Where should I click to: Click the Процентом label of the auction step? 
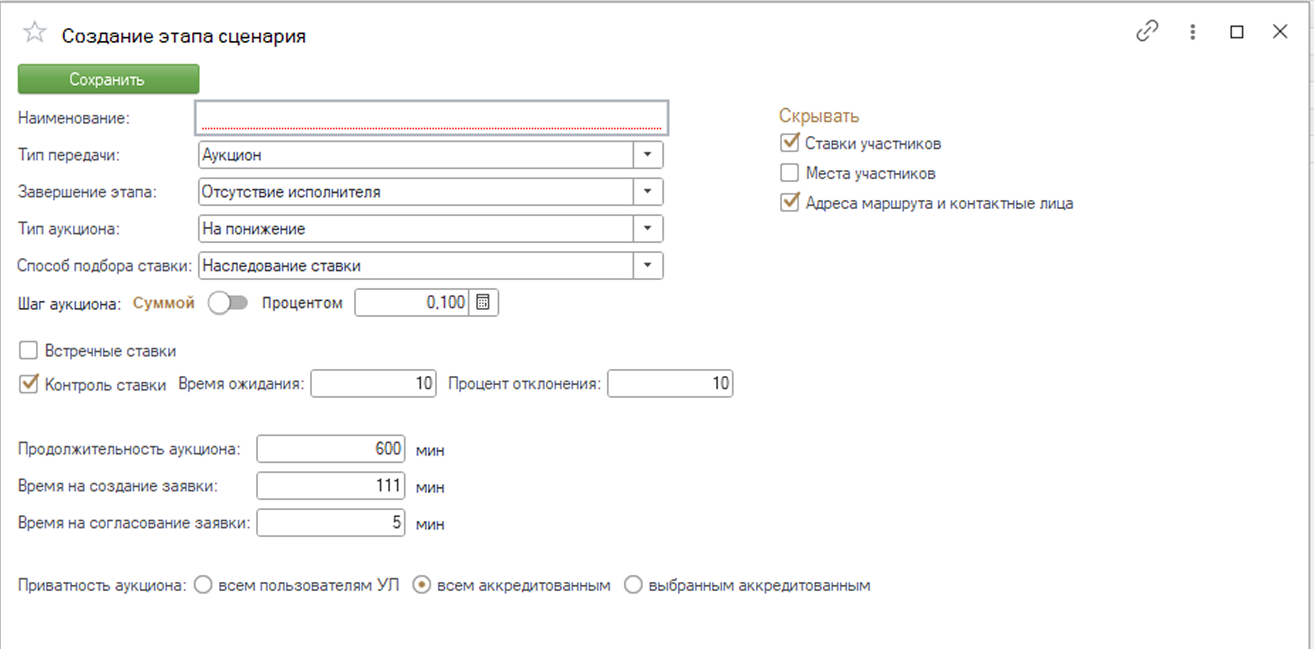pyautogui.click(x=302, y=303)
